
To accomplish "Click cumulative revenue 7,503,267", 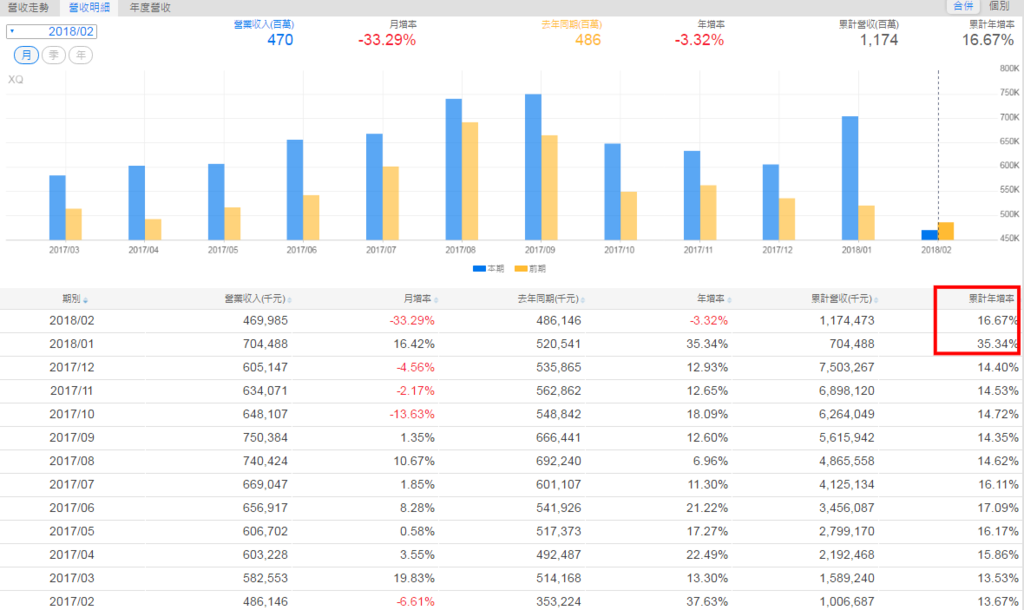I will (846, 368).
